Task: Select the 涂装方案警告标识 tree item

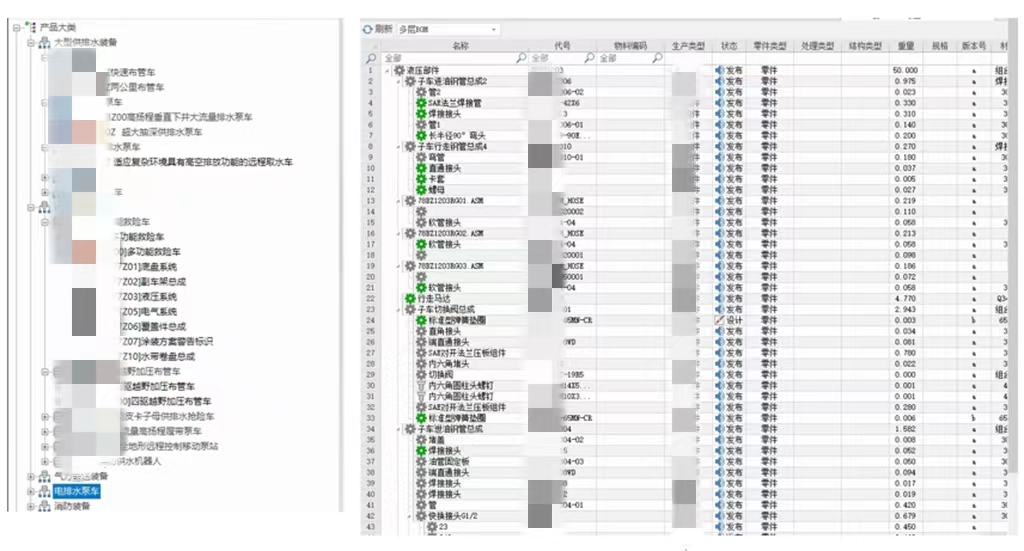Action: pyautogui.click(x=166, y=341)
